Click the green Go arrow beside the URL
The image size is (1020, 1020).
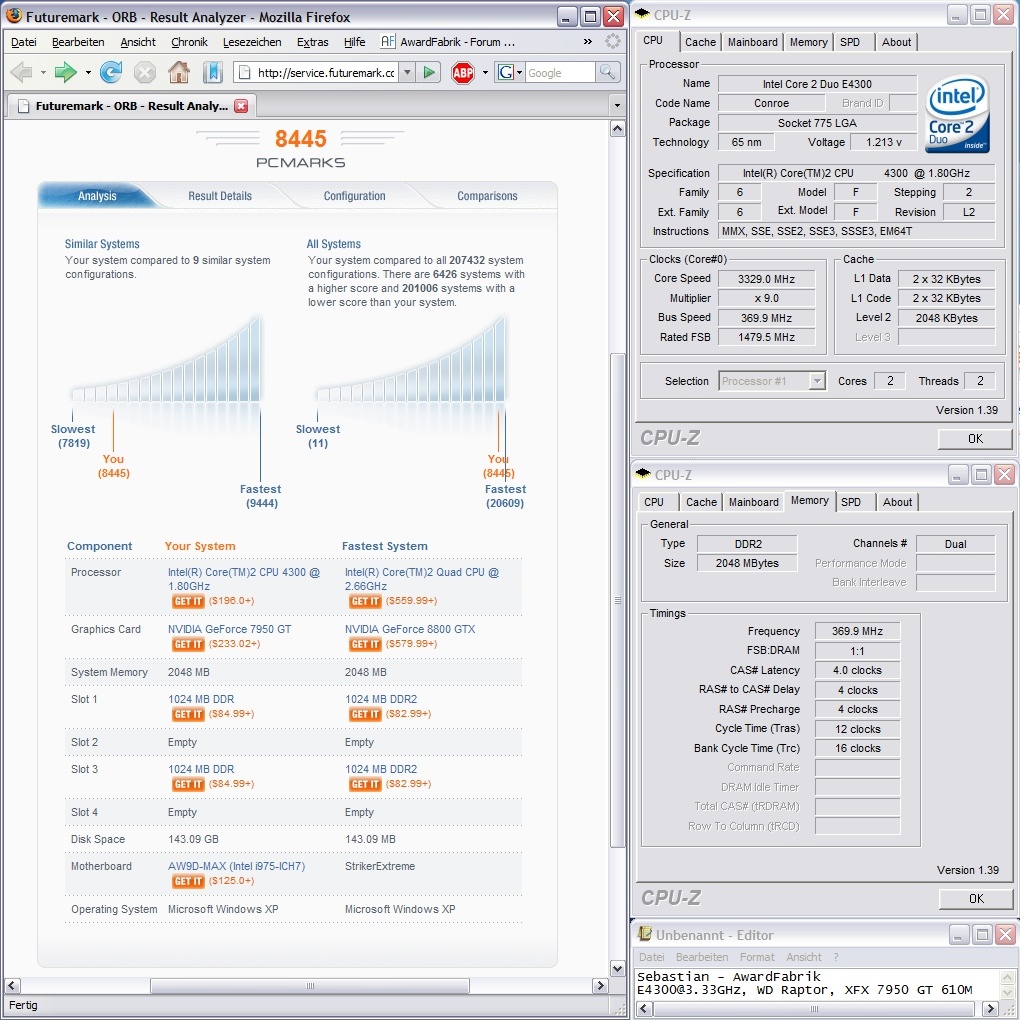click(x=429, y=72)
